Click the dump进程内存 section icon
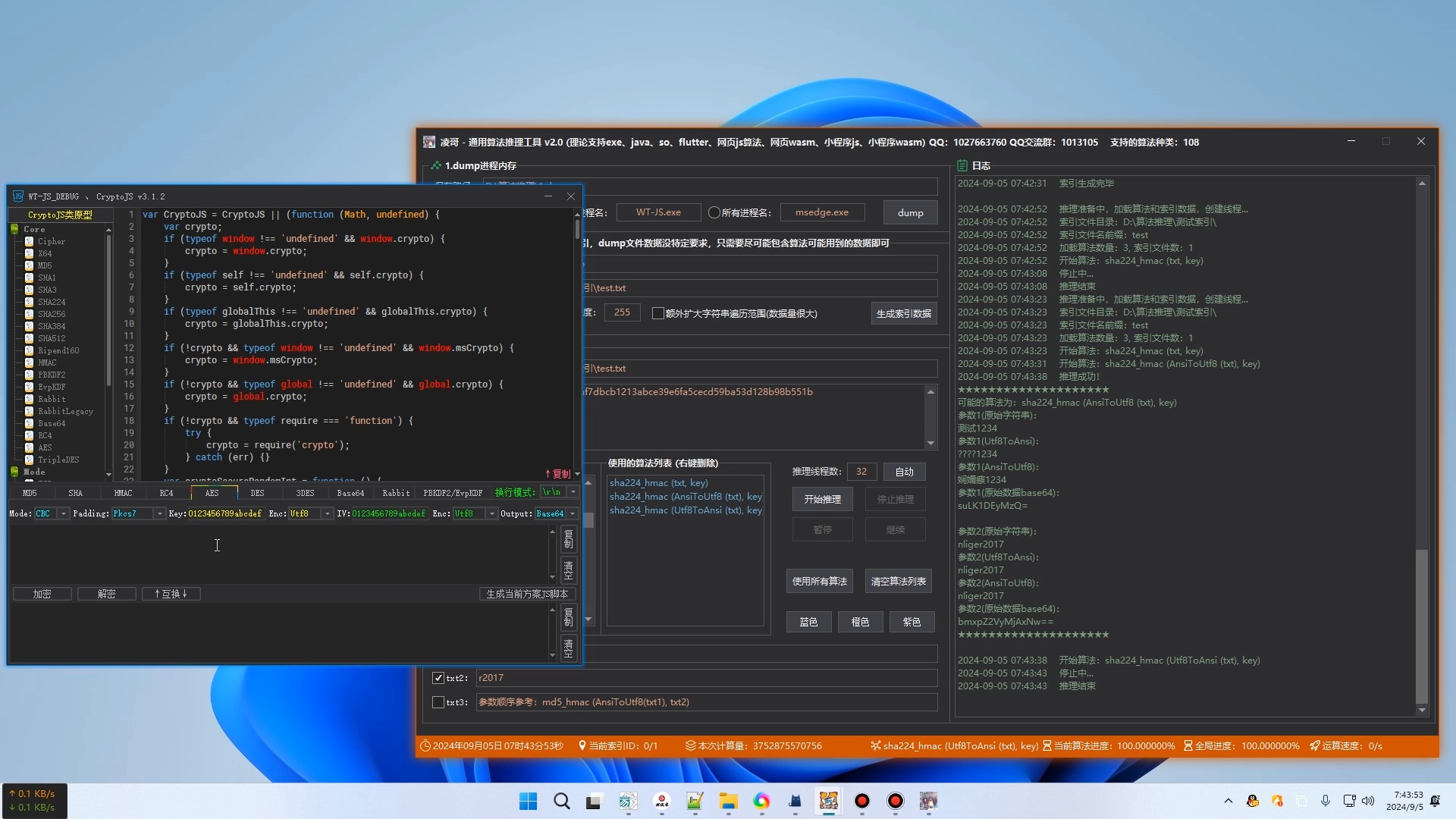Image resolution: width=1456 pixels, height=819 pixels. (x=435, y=165)
